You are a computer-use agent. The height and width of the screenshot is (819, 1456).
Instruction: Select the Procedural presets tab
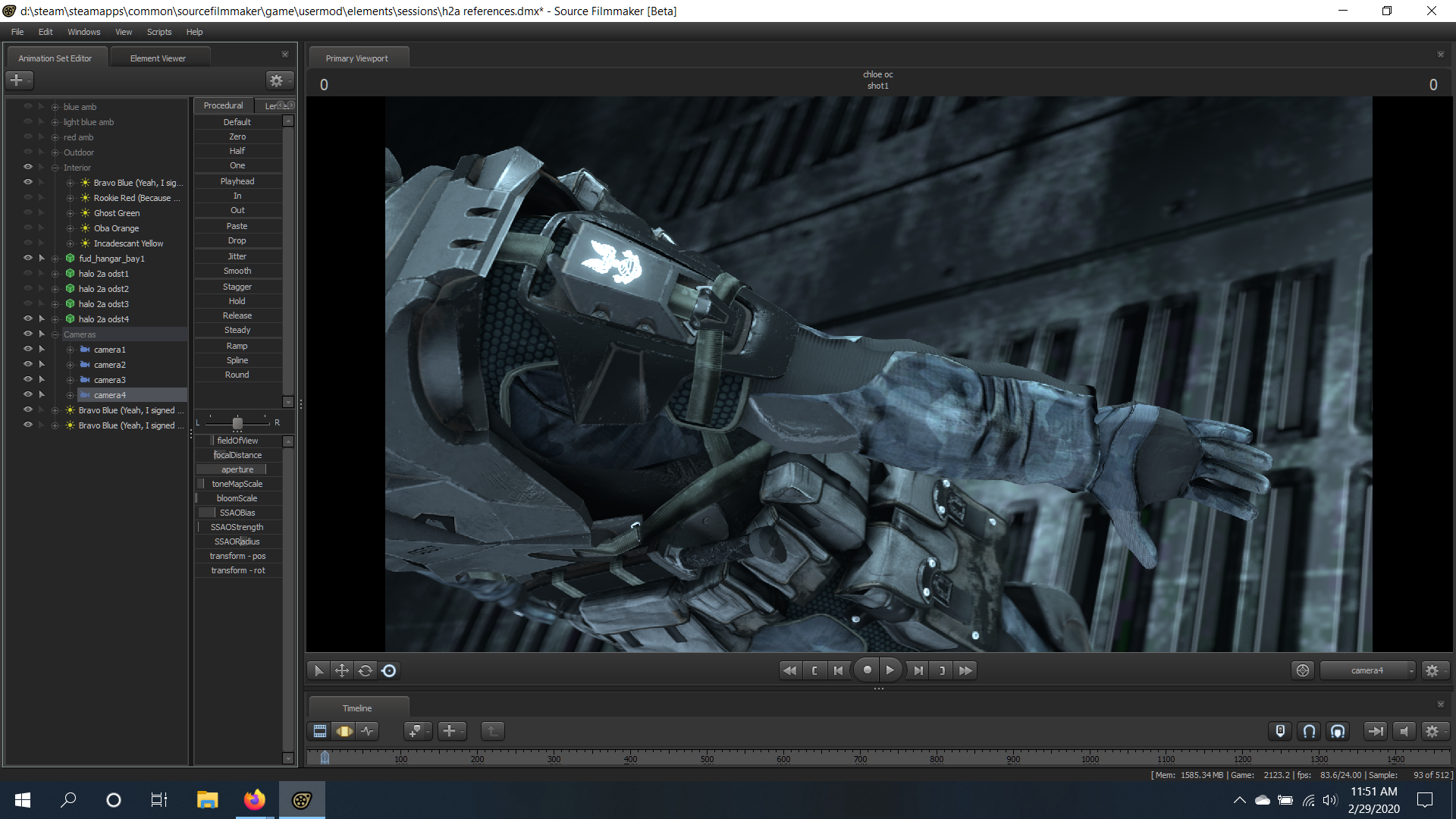[x=223, y=105]
